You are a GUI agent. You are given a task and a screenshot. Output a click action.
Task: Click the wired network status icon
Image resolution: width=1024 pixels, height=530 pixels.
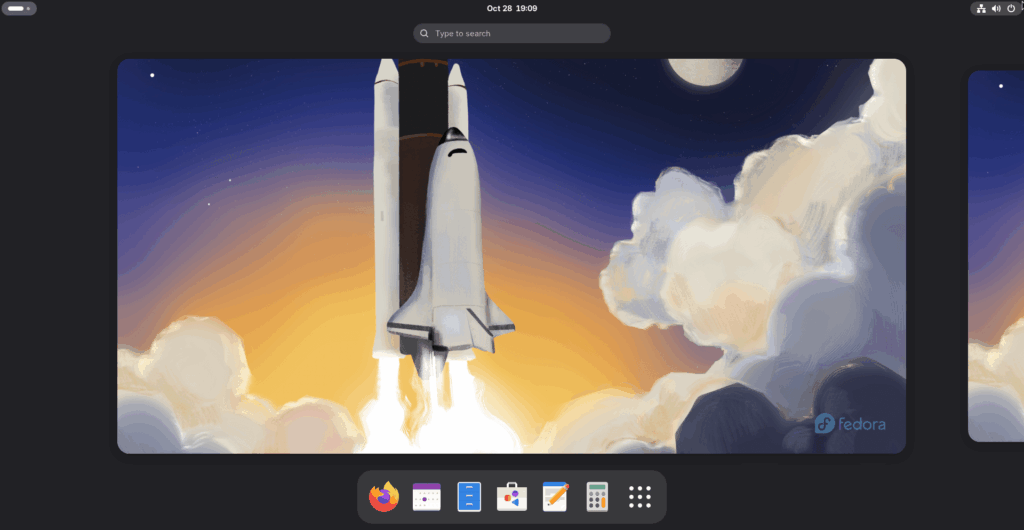coord(981,8)
